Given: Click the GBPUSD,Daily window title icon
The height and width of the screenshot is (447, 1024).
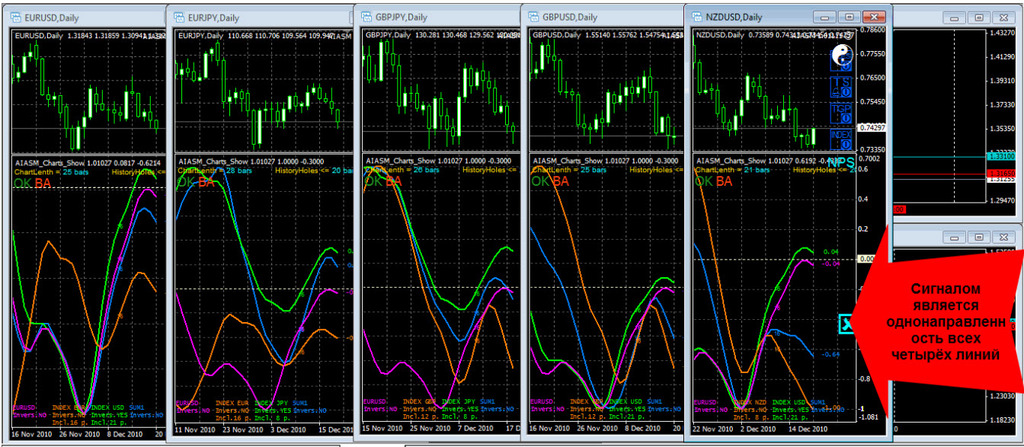Looking at the screenshot, I should pyautogui.click(x=532, y=18).
